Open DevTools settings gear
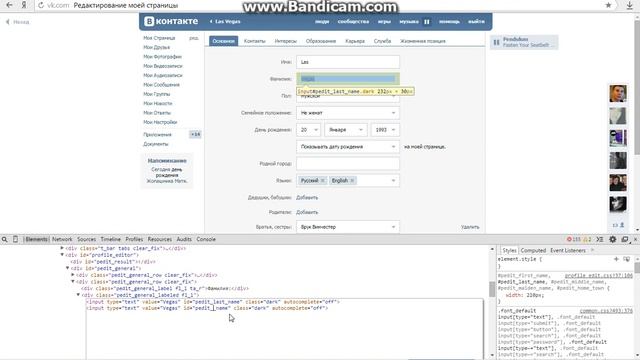This screenshot has height=360, width=640. tap(613, 239)
